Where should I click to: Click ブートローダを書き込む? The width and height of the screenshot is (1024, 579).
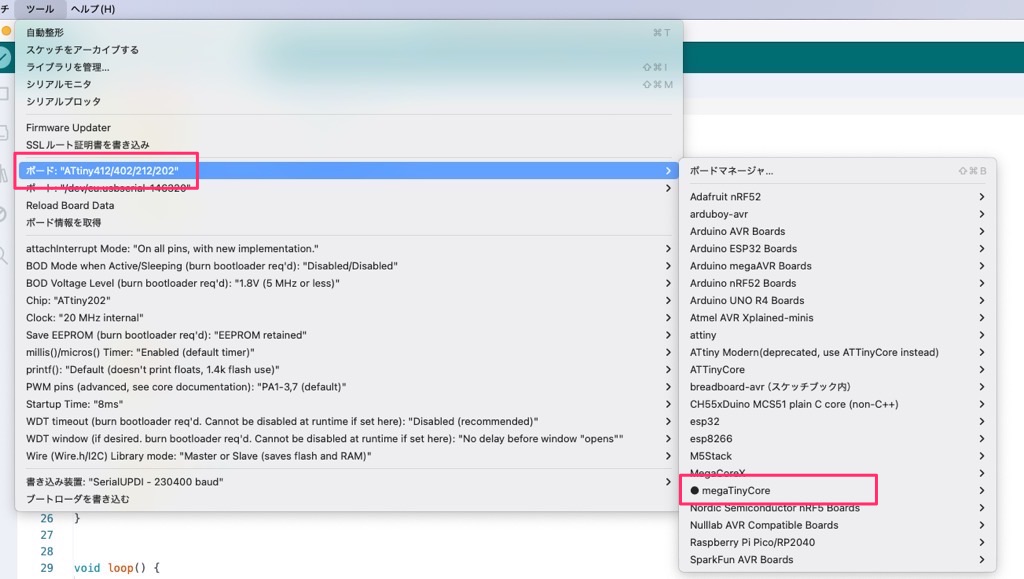tap(78, 499)
